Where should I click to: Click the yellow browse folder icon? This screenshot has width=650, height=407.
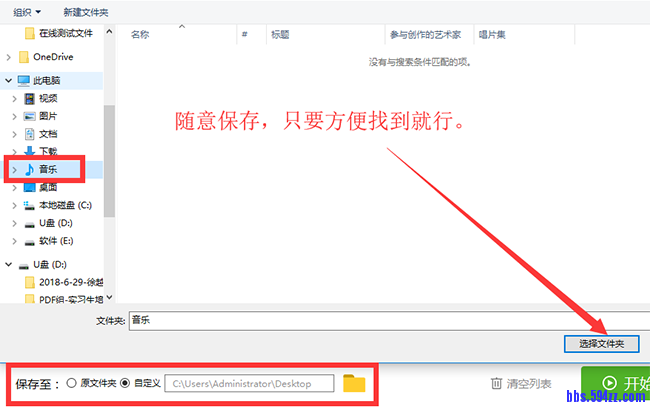click(x=354, y=383)
